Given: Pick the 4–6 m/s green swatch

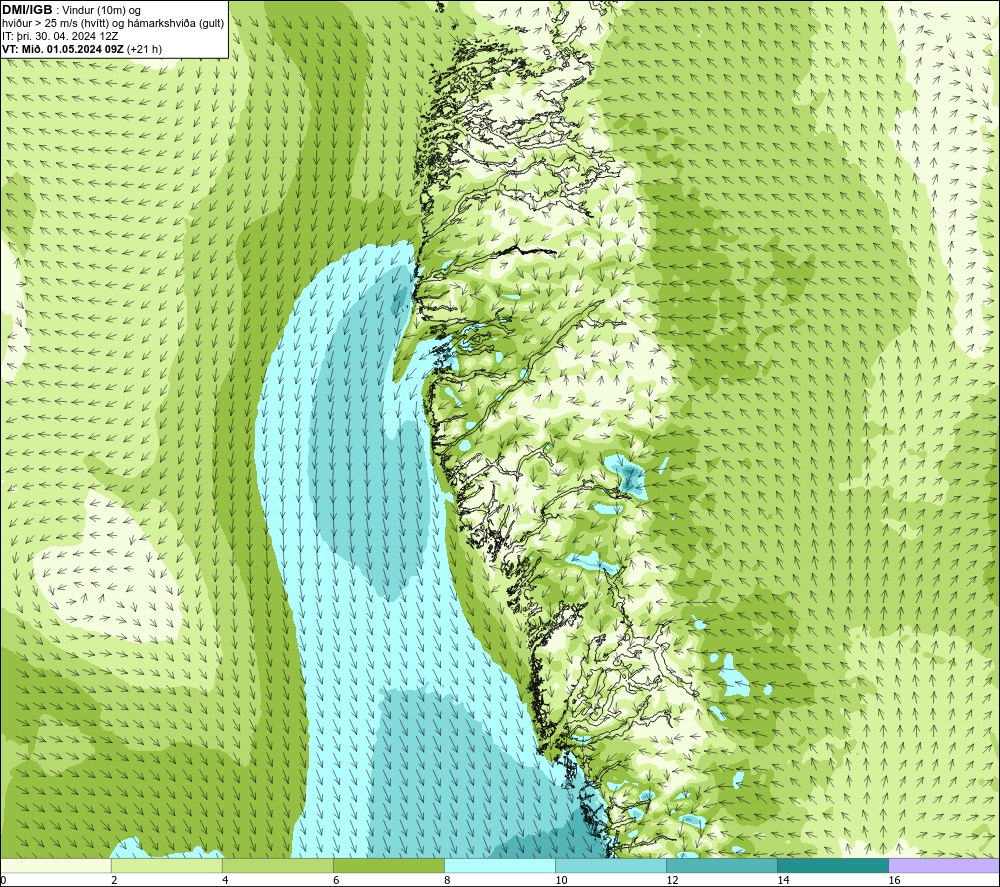Looking at the screenshot, I should coord(277,865).
